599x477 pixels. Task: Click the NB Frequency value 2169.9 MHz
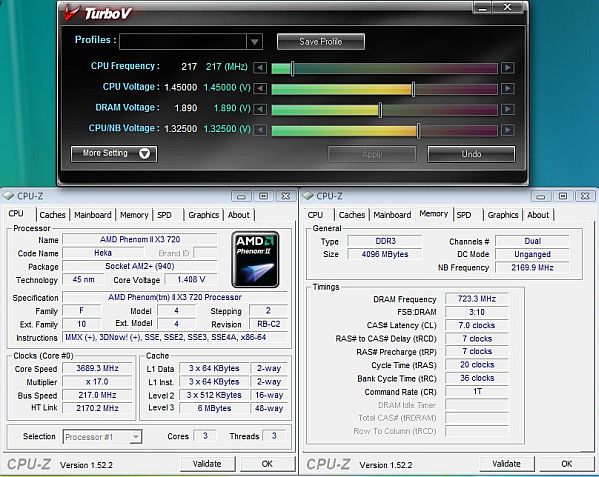pyautogui.click(x=532, y=267)
